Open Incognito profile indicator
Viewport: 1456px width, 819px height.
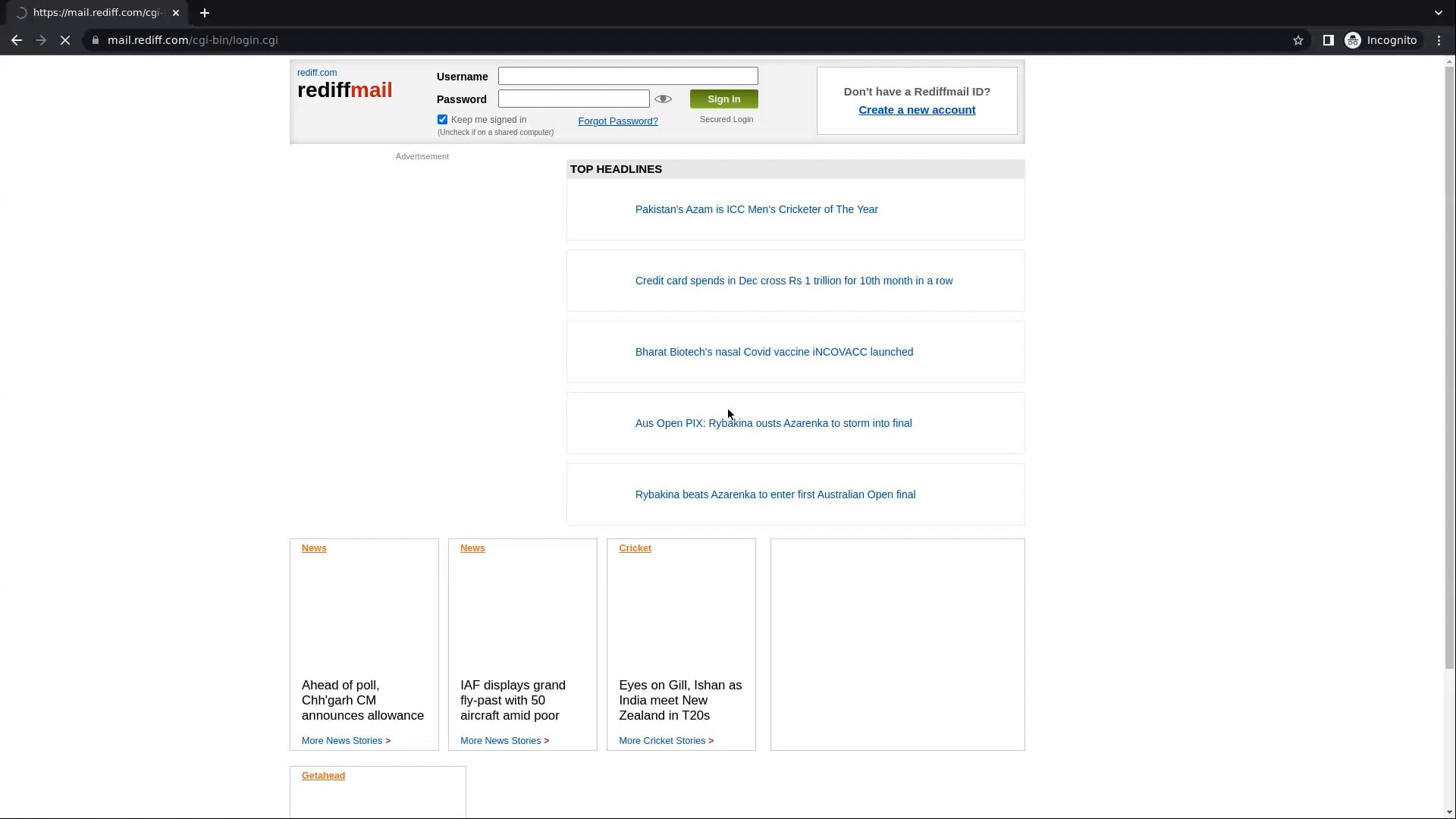[1381, 40]
